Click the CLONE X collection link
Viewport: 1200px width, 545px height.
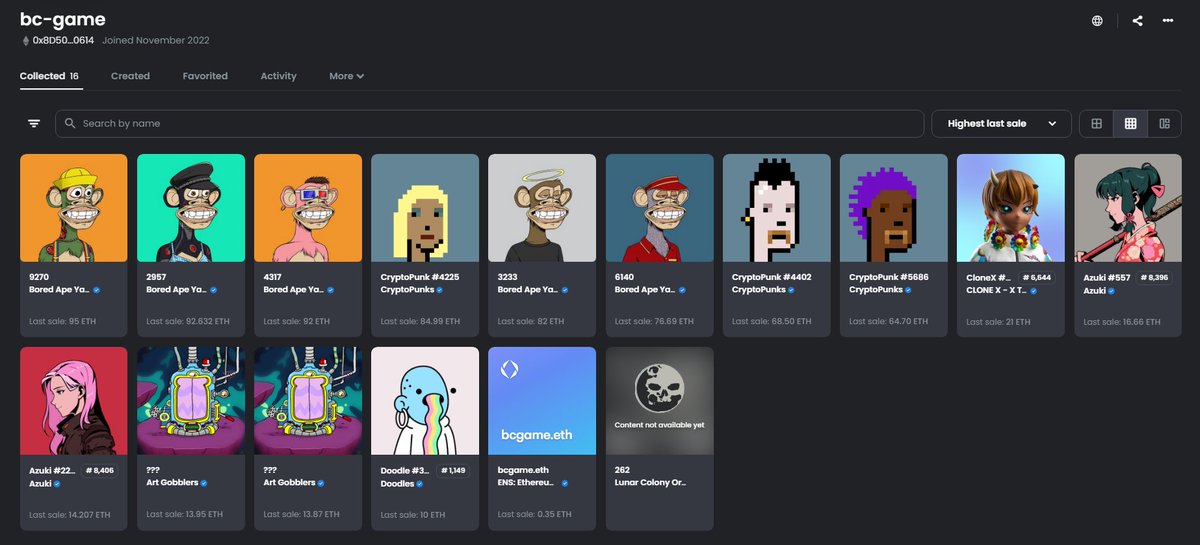tap(997, 289)
